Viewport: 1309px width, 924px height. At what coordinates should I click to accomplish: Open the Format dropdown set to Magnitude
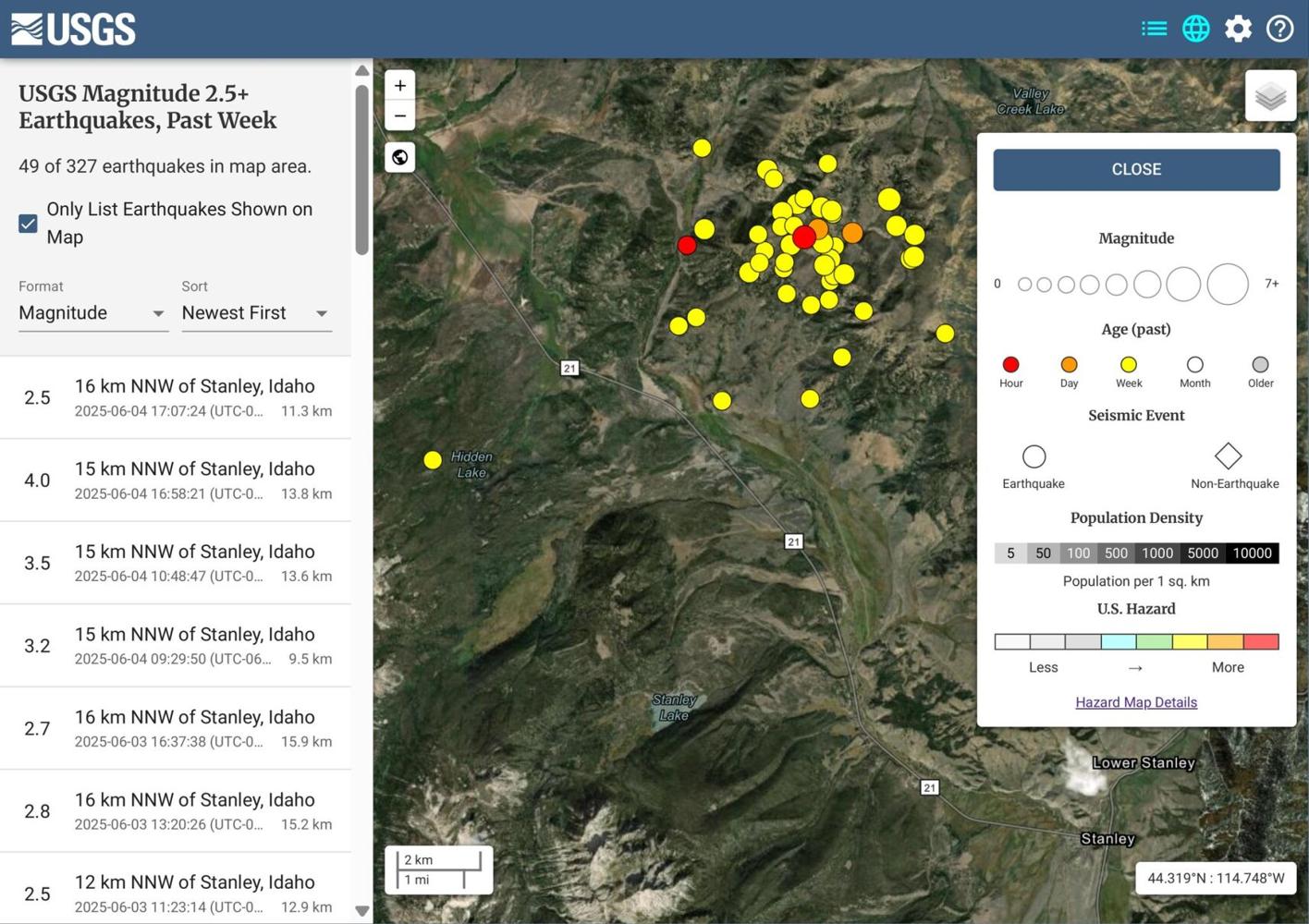coord(92,312)
